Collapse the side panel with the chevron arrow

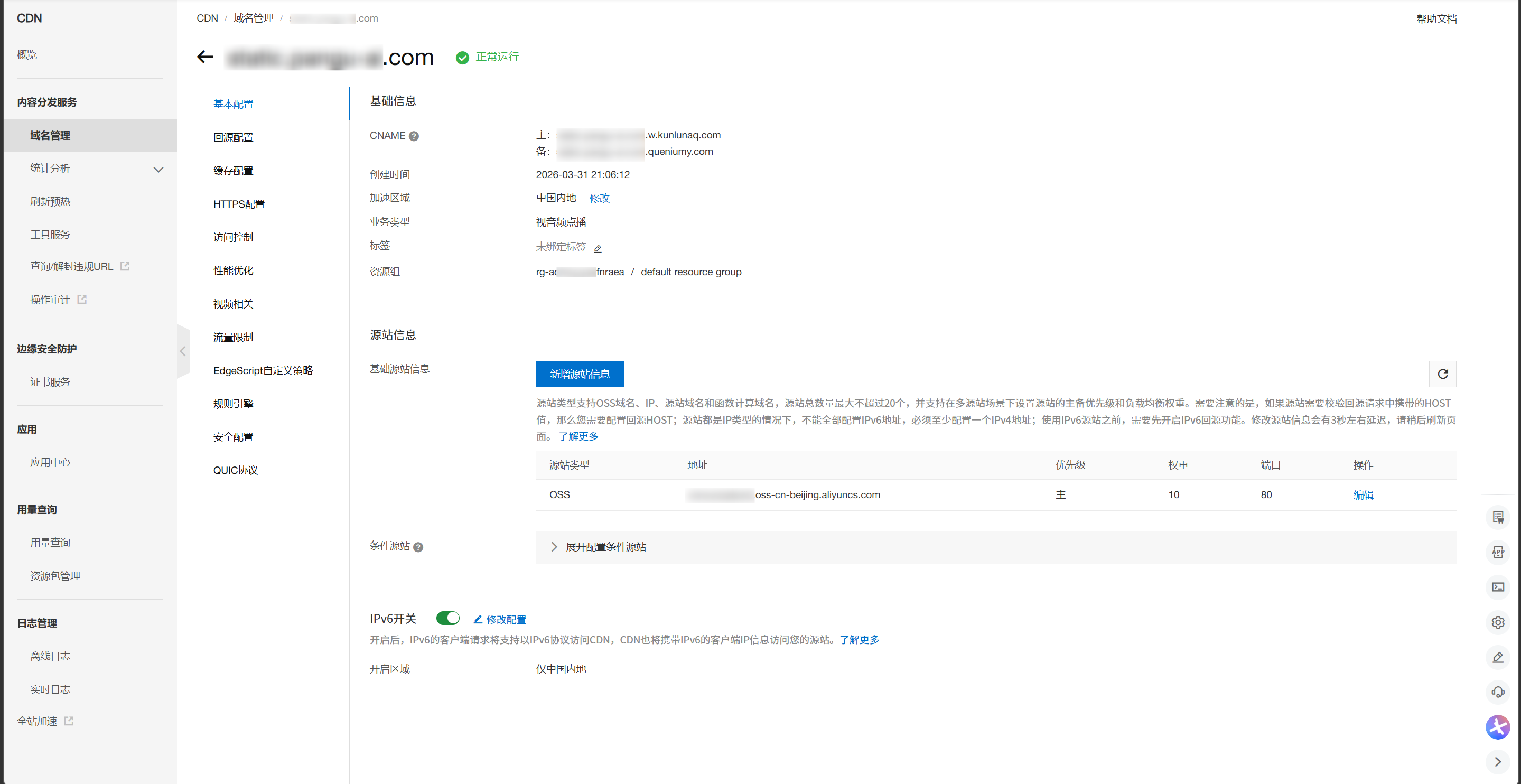click(x=183, y=351)
